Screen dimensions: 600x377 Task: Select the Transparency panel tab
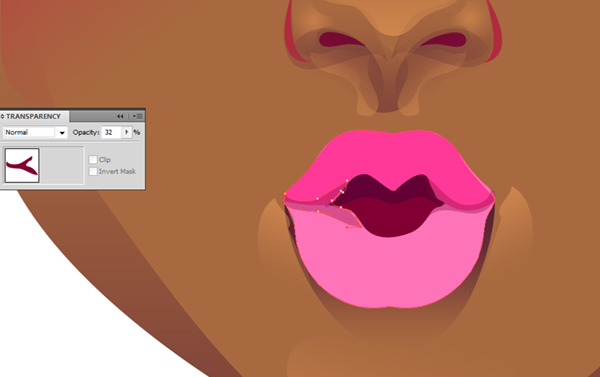pos(33,116)
